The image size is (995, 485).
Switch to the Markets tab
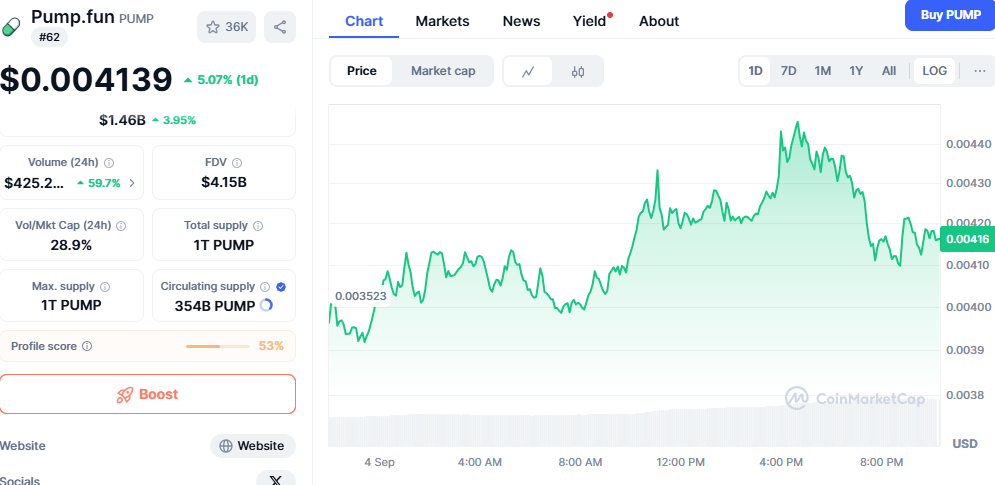click(x=442, y=21)
